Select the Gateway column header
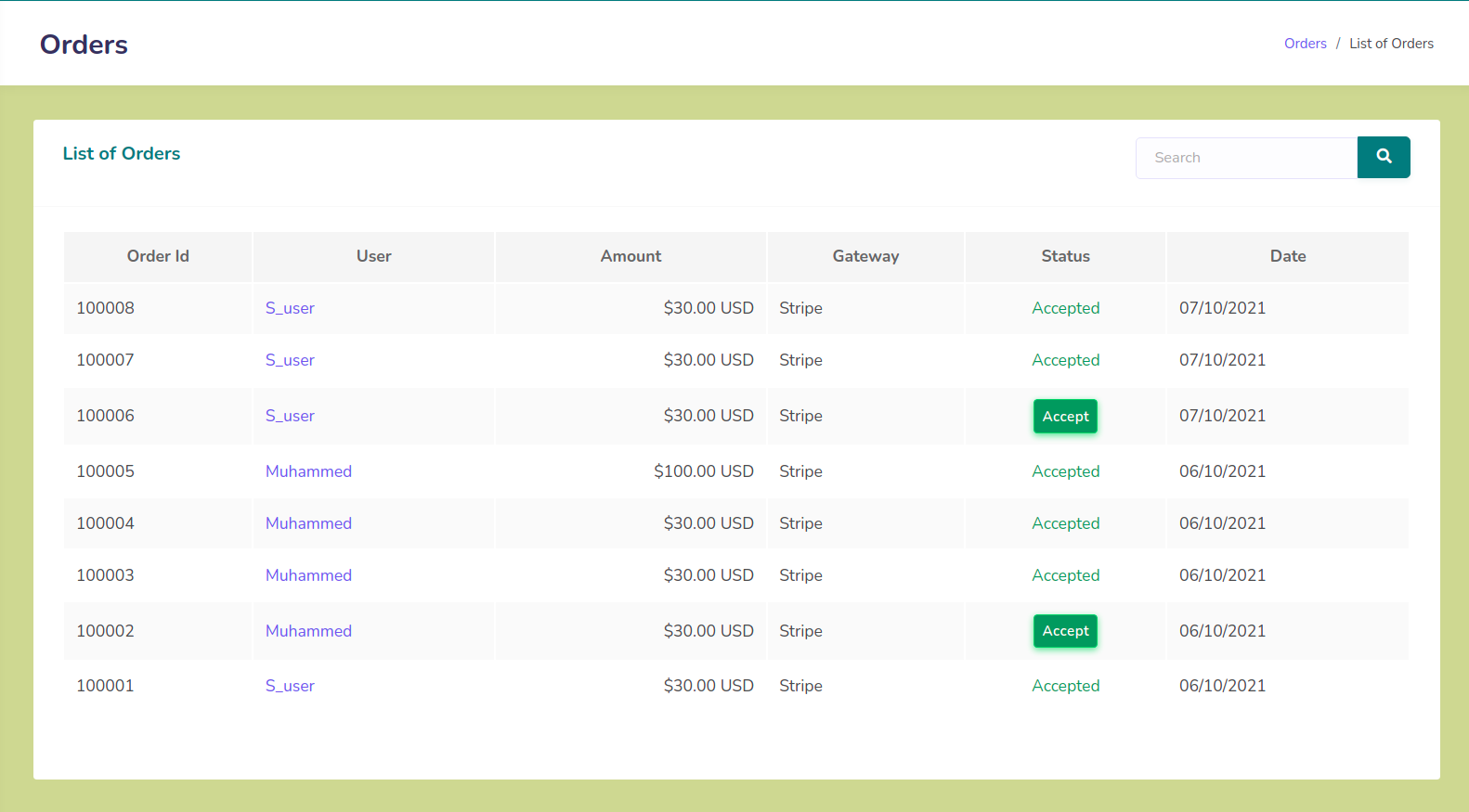The image size is (1469, 812). point(865,256)
